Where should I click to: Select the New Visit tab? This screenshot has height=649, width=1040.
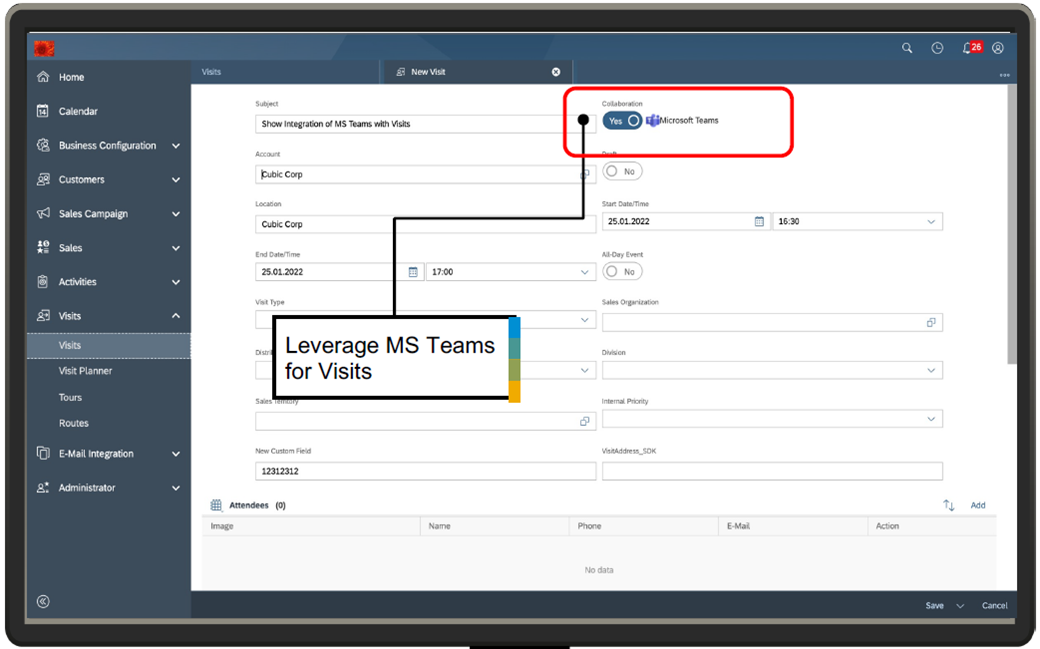(428, 72)
